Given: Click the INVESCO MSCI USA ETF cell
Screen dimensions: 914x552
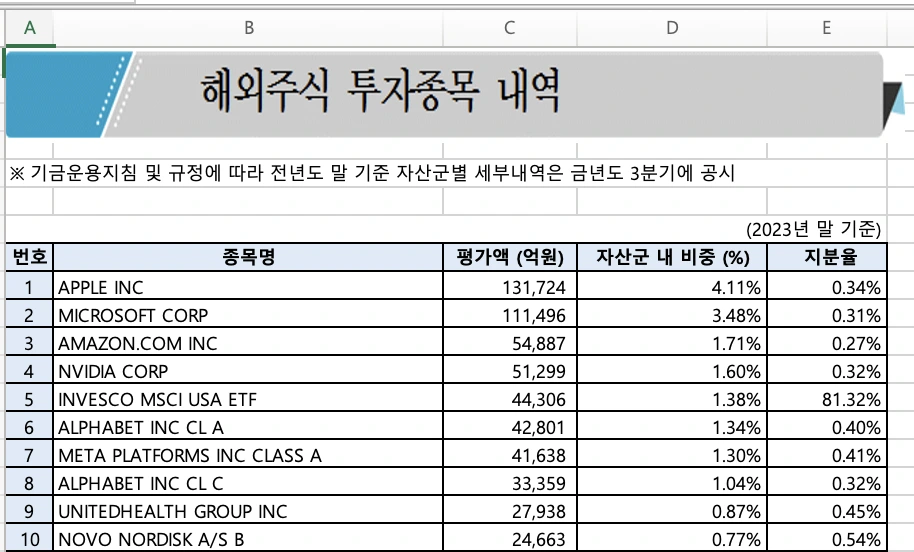Looking at the screenshot, I should [x=248, y=398].
